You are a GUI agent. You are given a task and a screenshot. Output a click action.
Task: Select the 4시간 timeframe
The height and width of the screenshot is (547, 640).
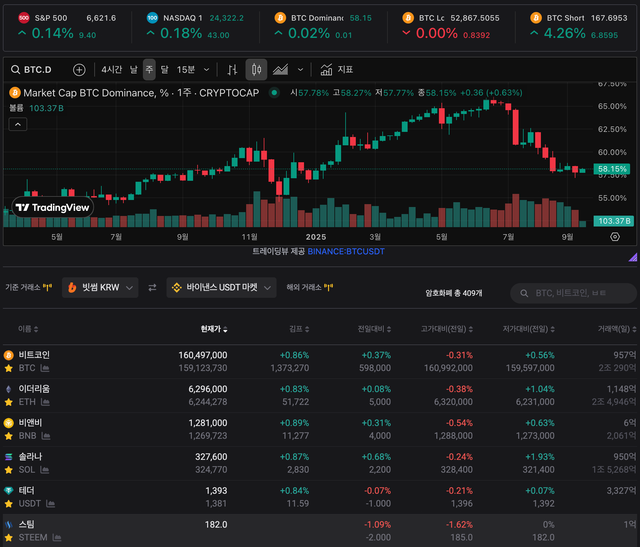point(111,70)
